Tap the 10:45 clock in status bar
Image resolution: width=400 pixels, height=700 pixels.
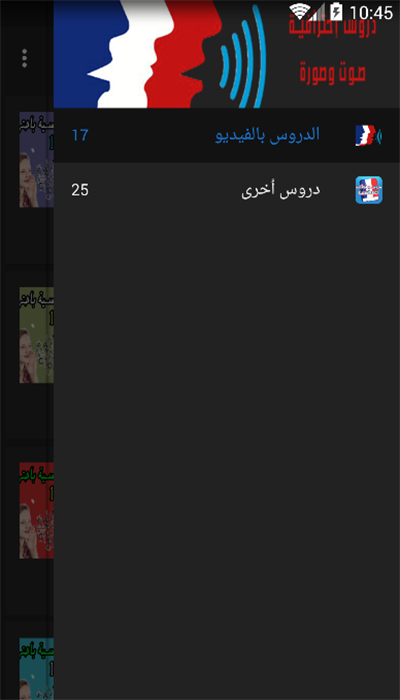coord(371,12)
